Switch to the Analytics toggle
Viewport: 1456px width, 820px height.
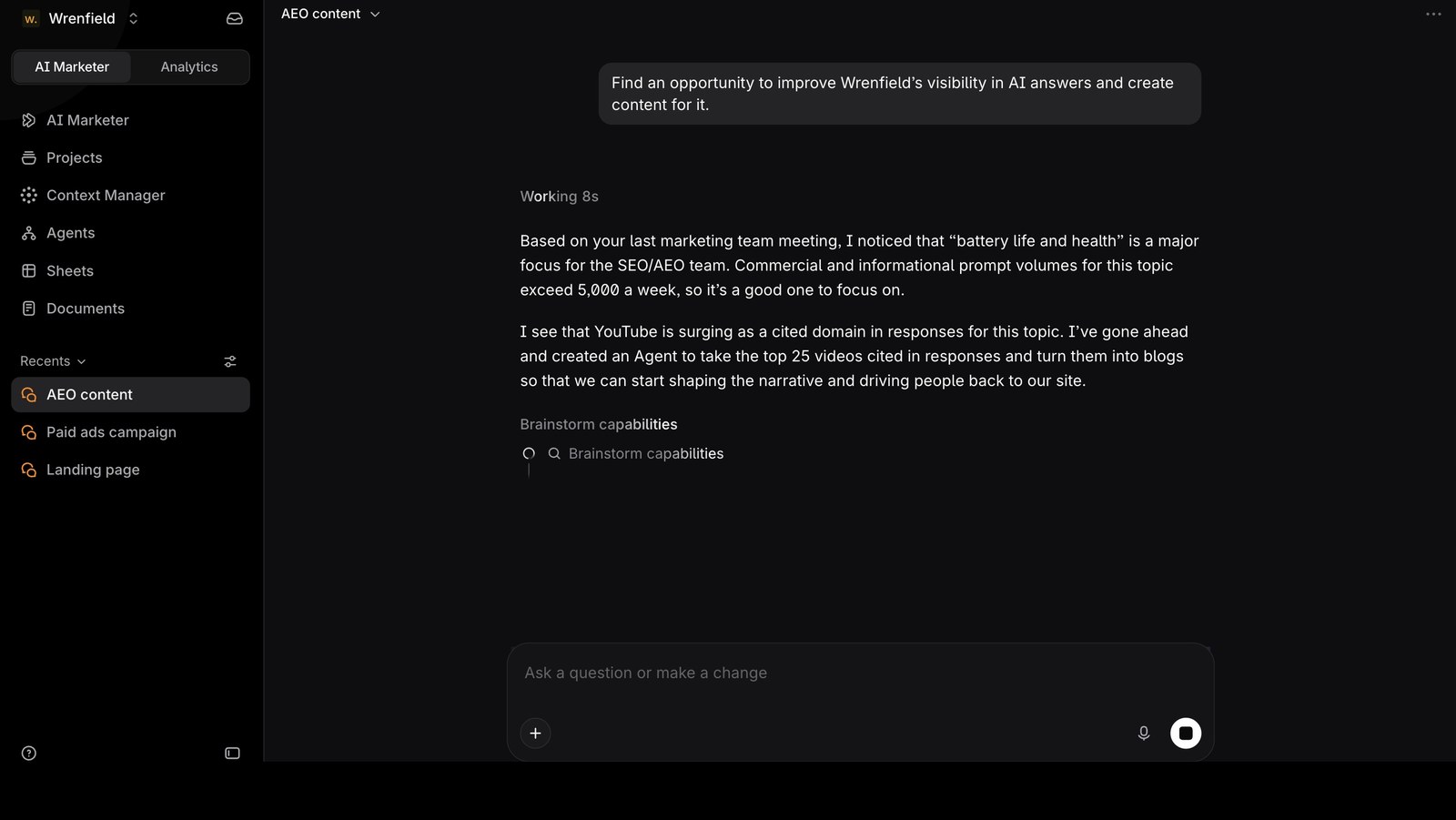click(189, 67)
